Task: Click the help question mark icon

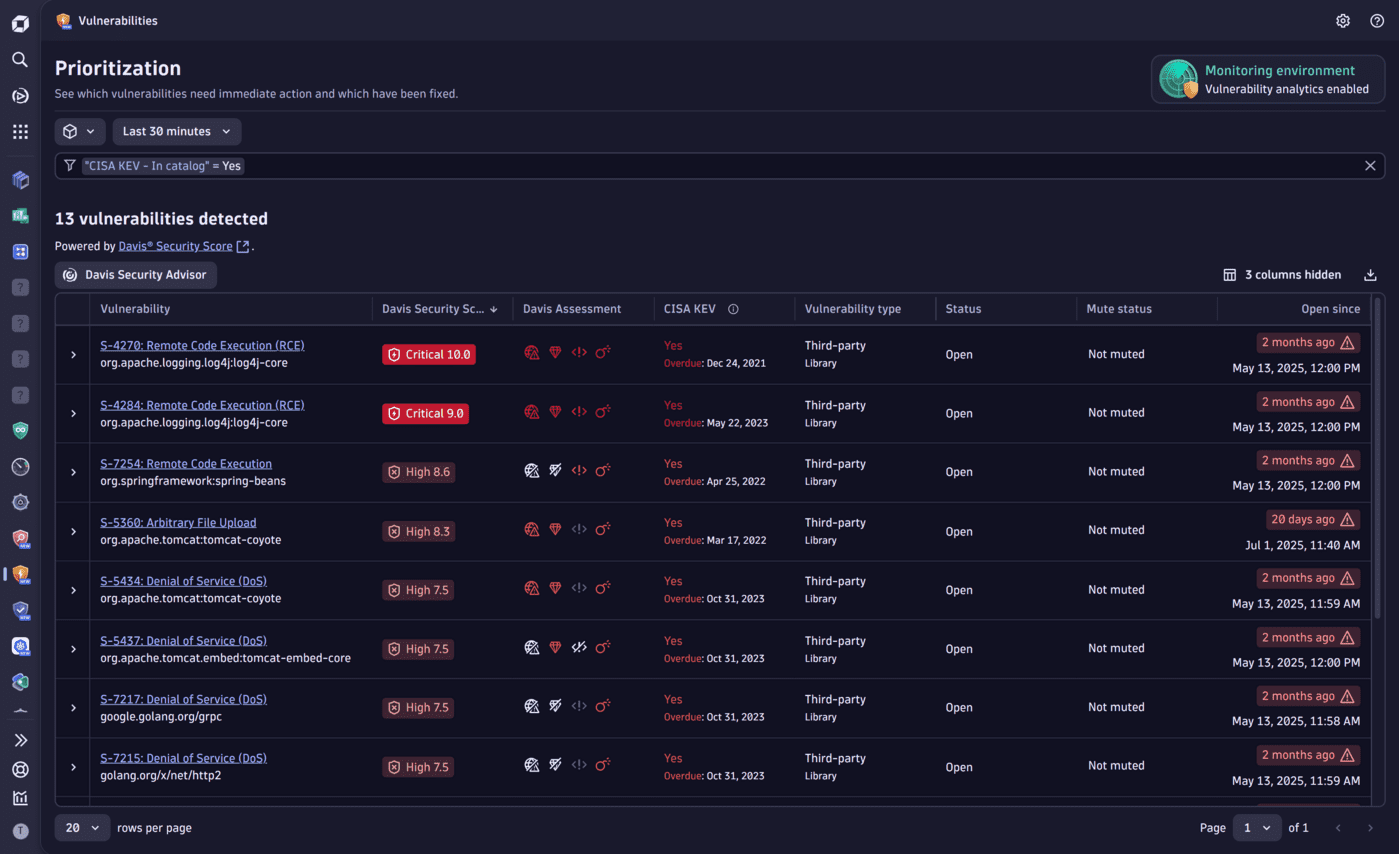Action: pyautogui.click(x=1377, y=20)
